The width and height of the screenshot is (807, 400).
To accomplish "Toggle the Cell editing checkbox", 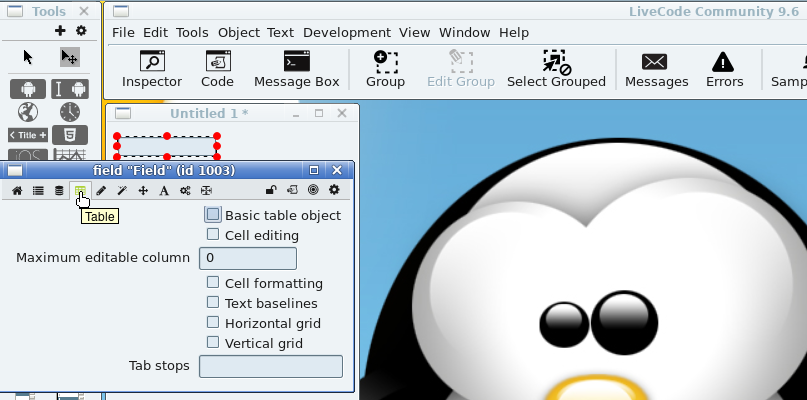I will click(x=213, y=235).
